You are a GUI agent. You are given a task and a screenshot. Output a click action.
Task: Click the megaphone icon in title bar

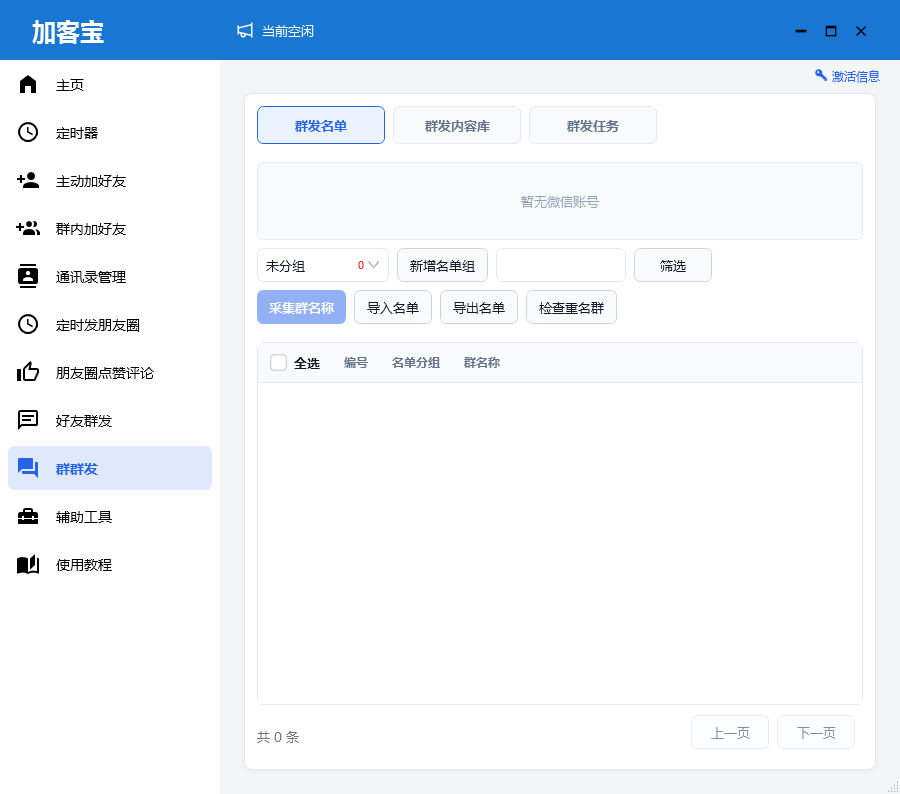pos(245,31)
